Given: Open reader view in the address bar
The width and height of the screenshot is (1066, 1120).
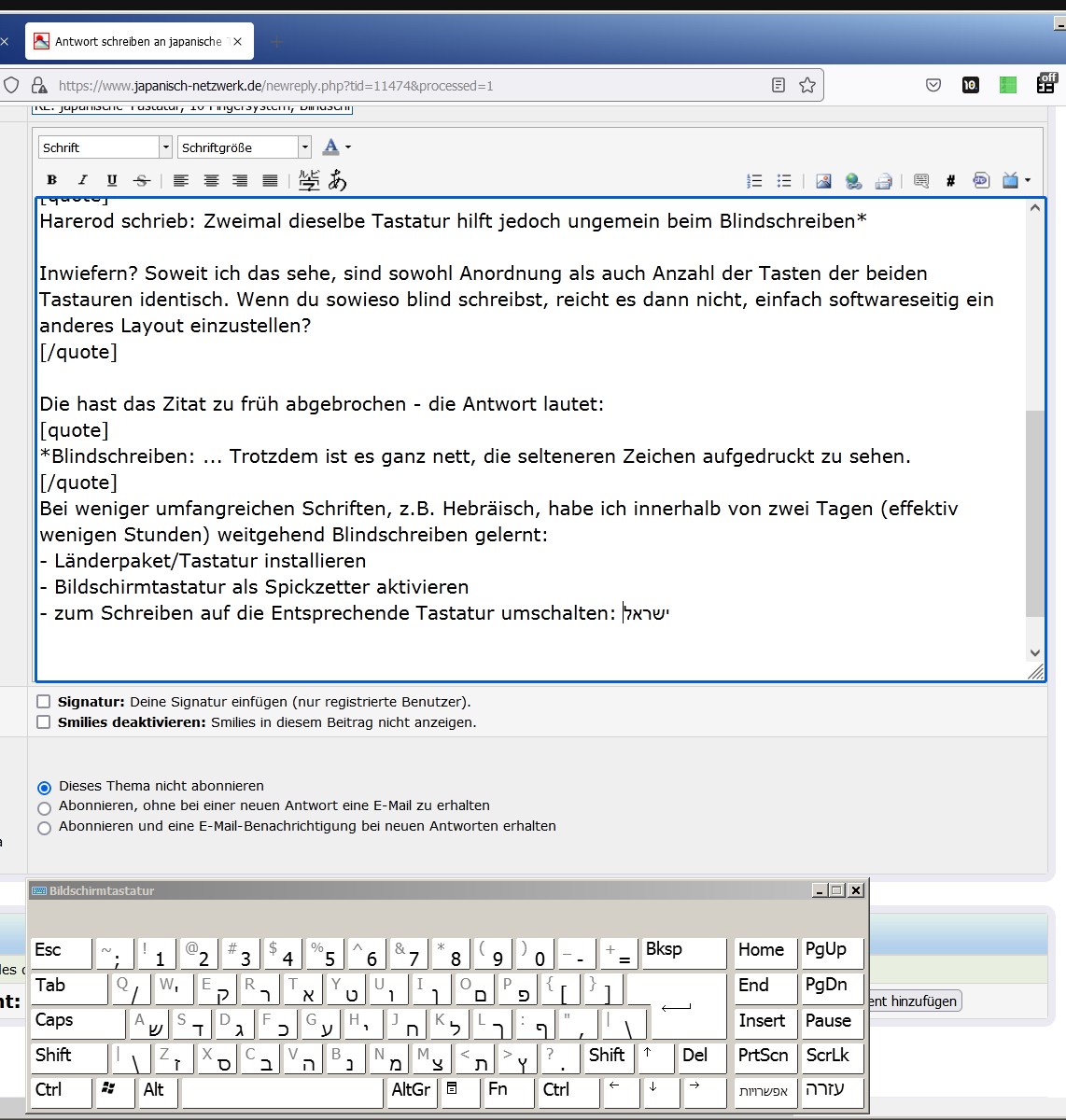Looking at the screenshot, I should pos(778,85).
